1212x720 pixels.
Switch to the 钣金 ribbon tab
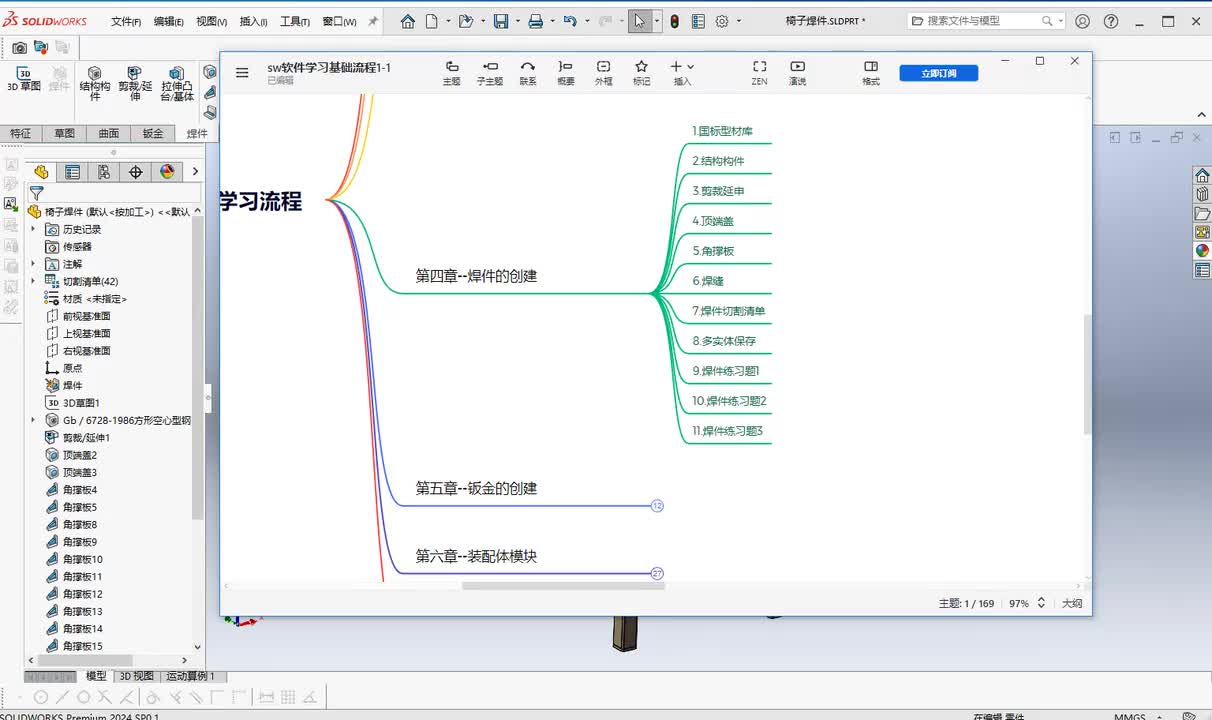[x=153, y=133]
